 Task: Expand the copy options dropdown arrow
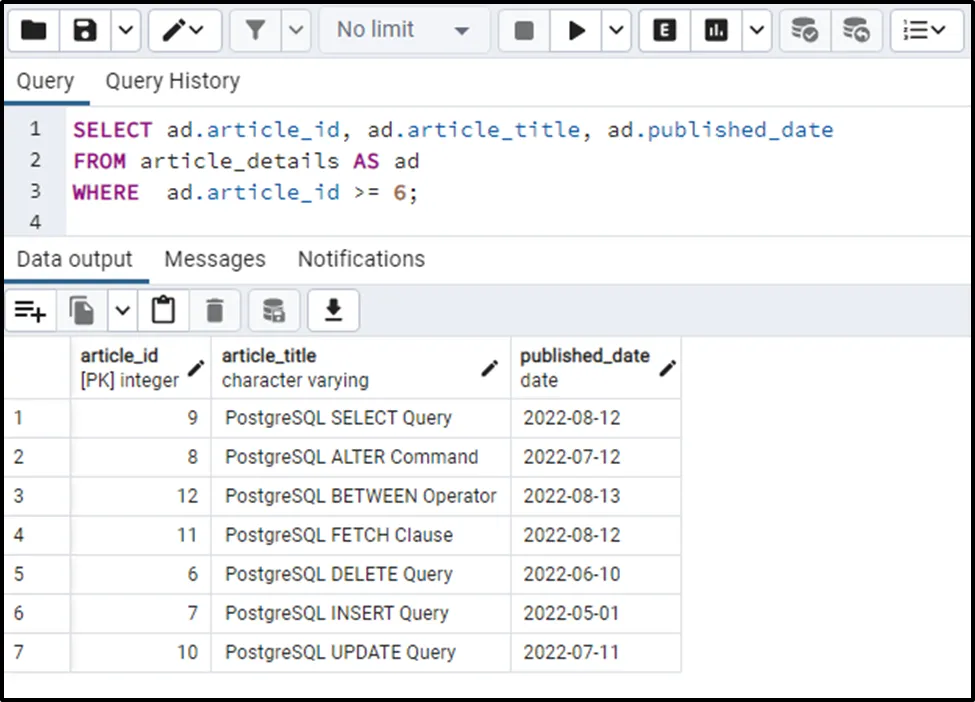(x=122, y=310)
